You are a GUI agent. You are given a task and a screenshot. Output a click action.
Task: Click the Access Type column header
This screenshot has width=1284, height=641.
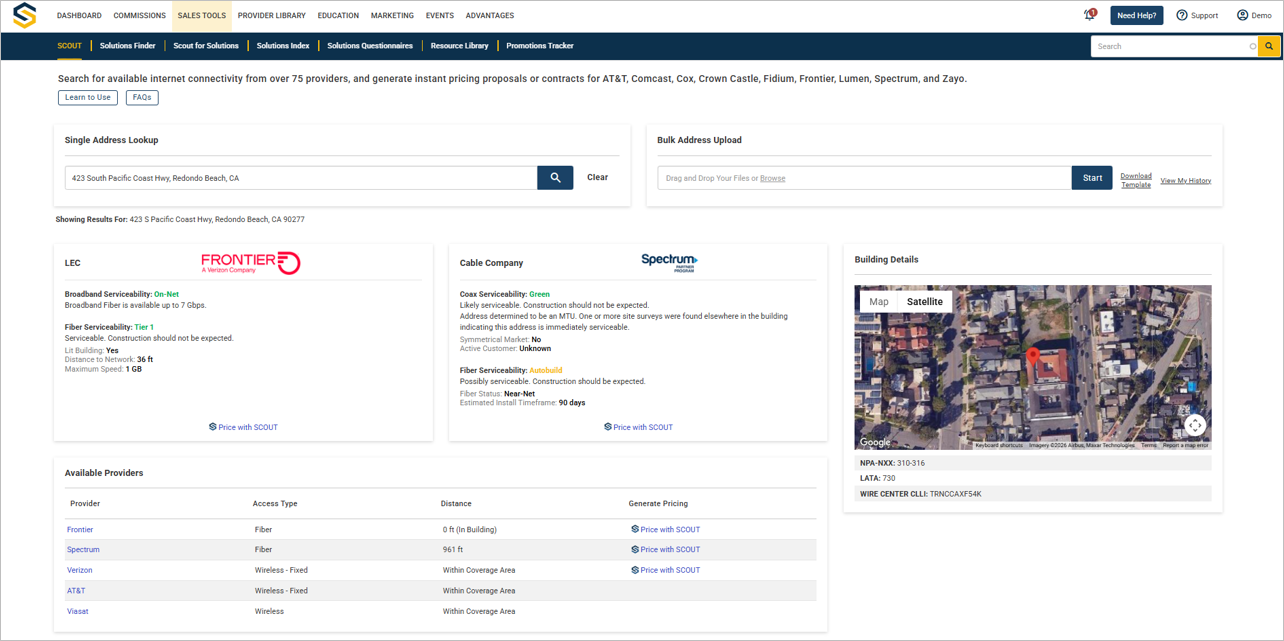pos(275,503)
